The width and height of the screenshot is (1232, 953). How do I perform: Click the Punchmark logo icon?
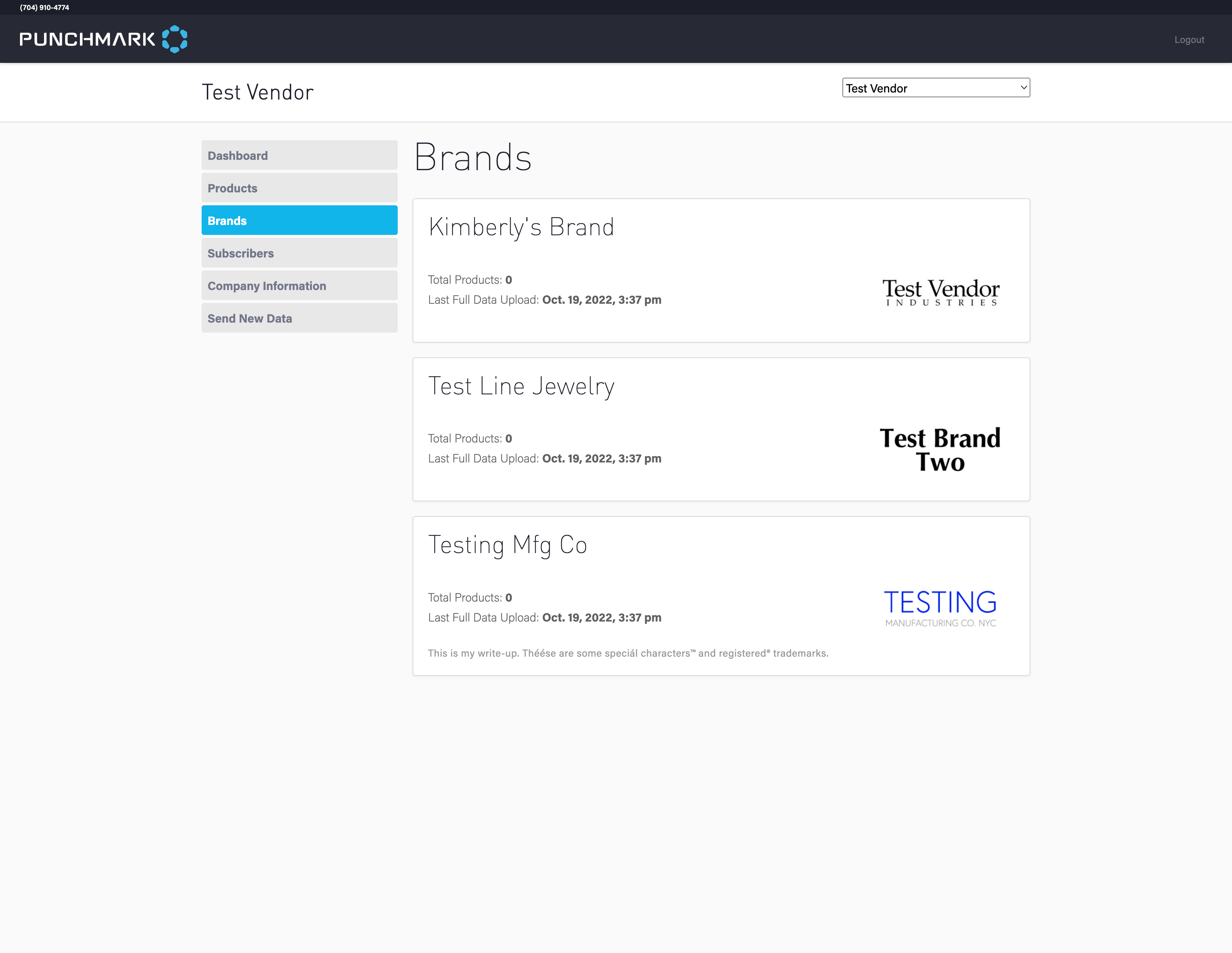174,39
